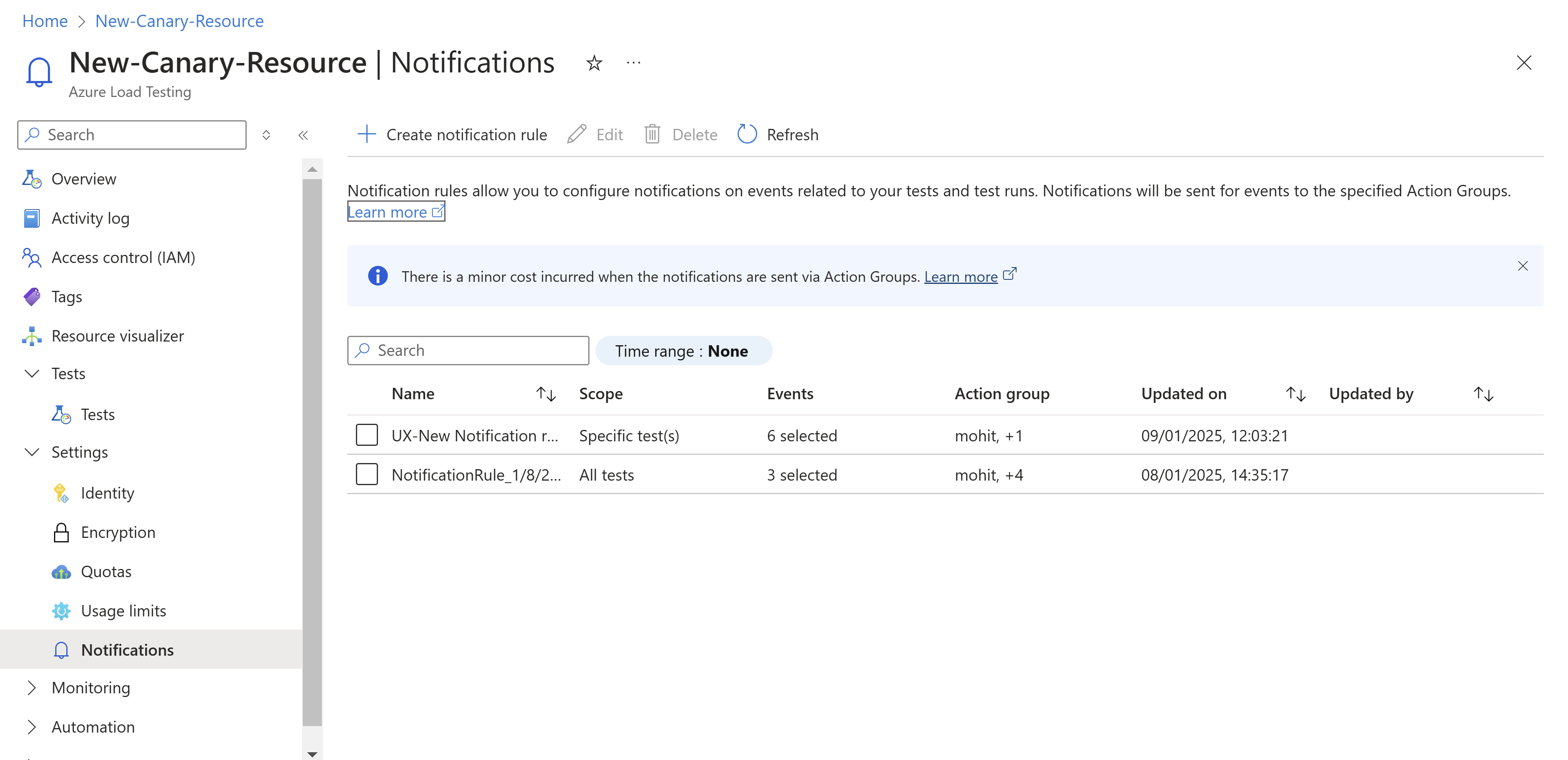Click the Usage limits gear icon
The width and height of the screenshot is (1568, 760).
coord(61,611)
